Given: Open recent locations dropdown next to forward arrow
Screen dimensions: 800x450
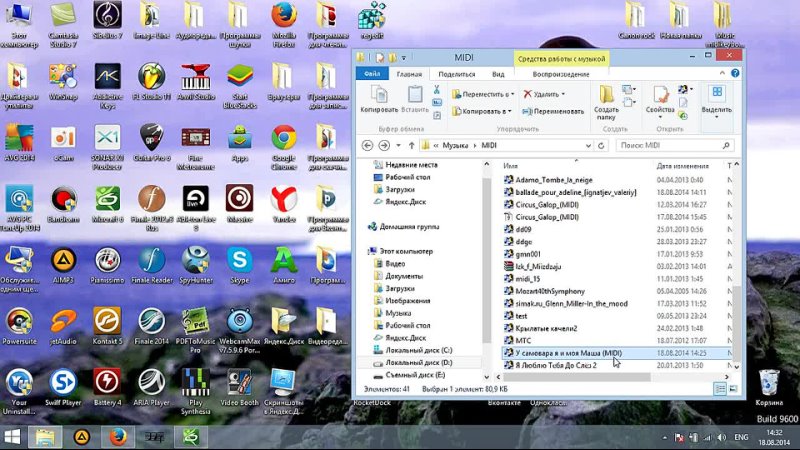Looking at the screenshot, I should pos(398,145).
